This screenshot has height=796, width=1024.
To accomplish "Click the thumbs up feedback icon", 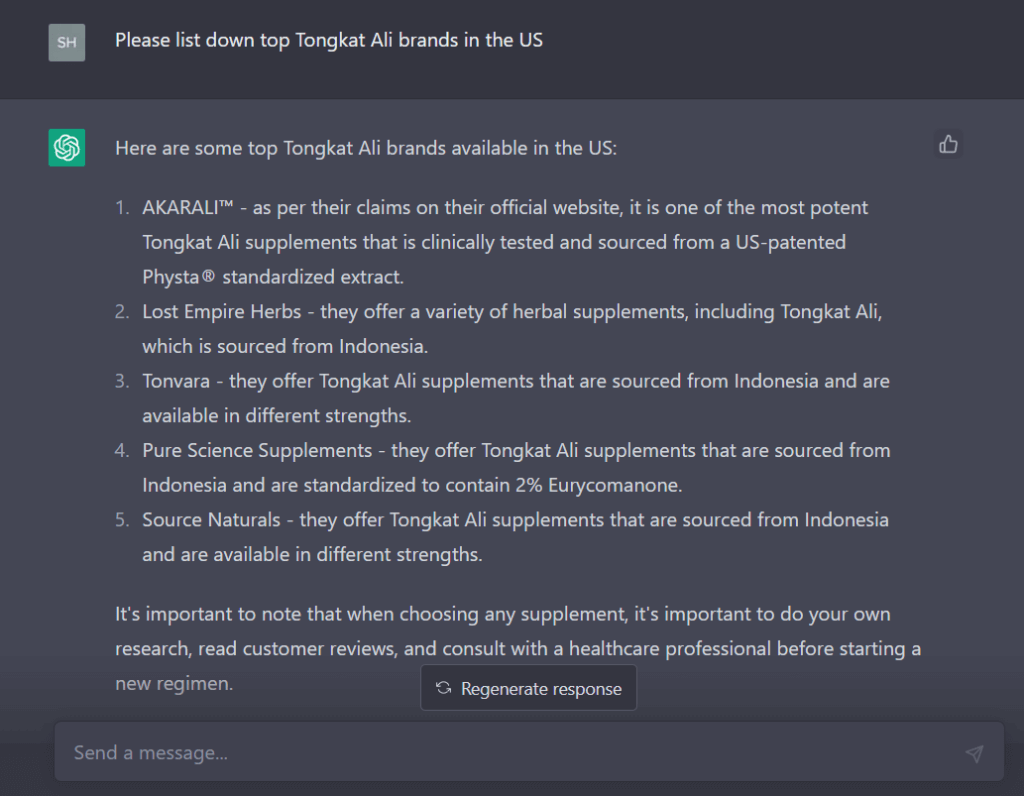I will (948, 145).
